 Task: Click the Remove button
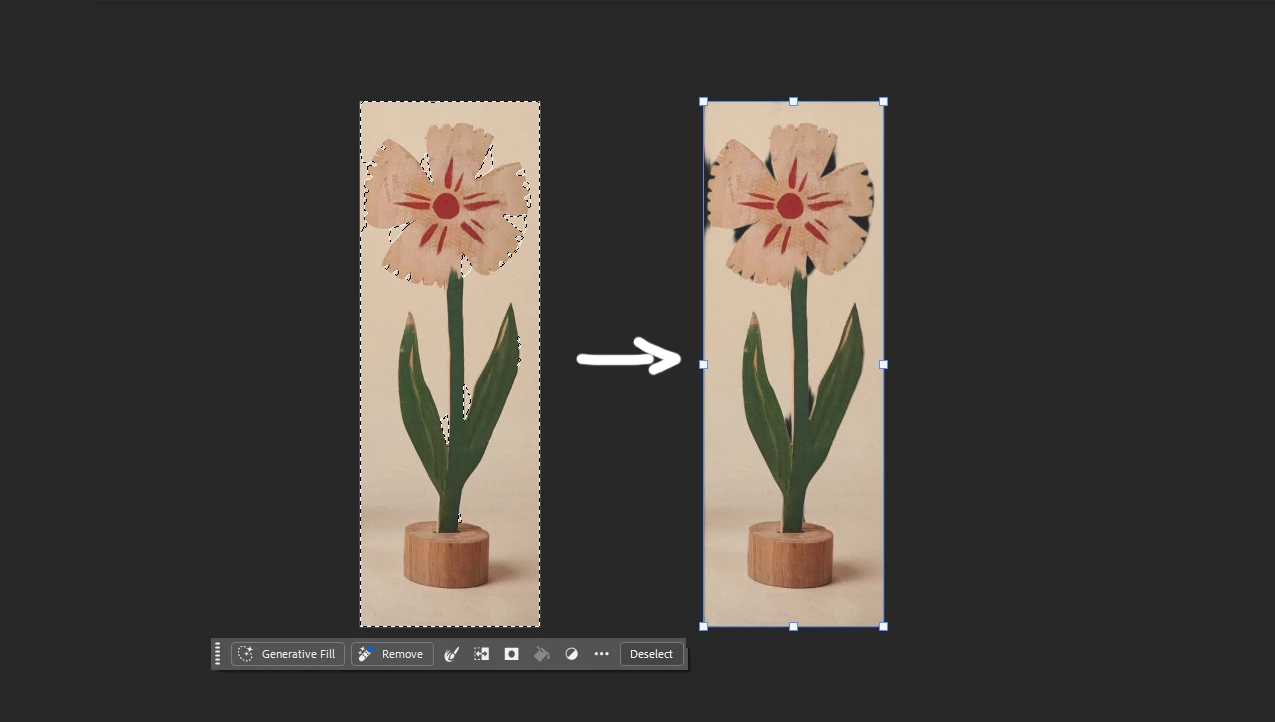[392, 654]
